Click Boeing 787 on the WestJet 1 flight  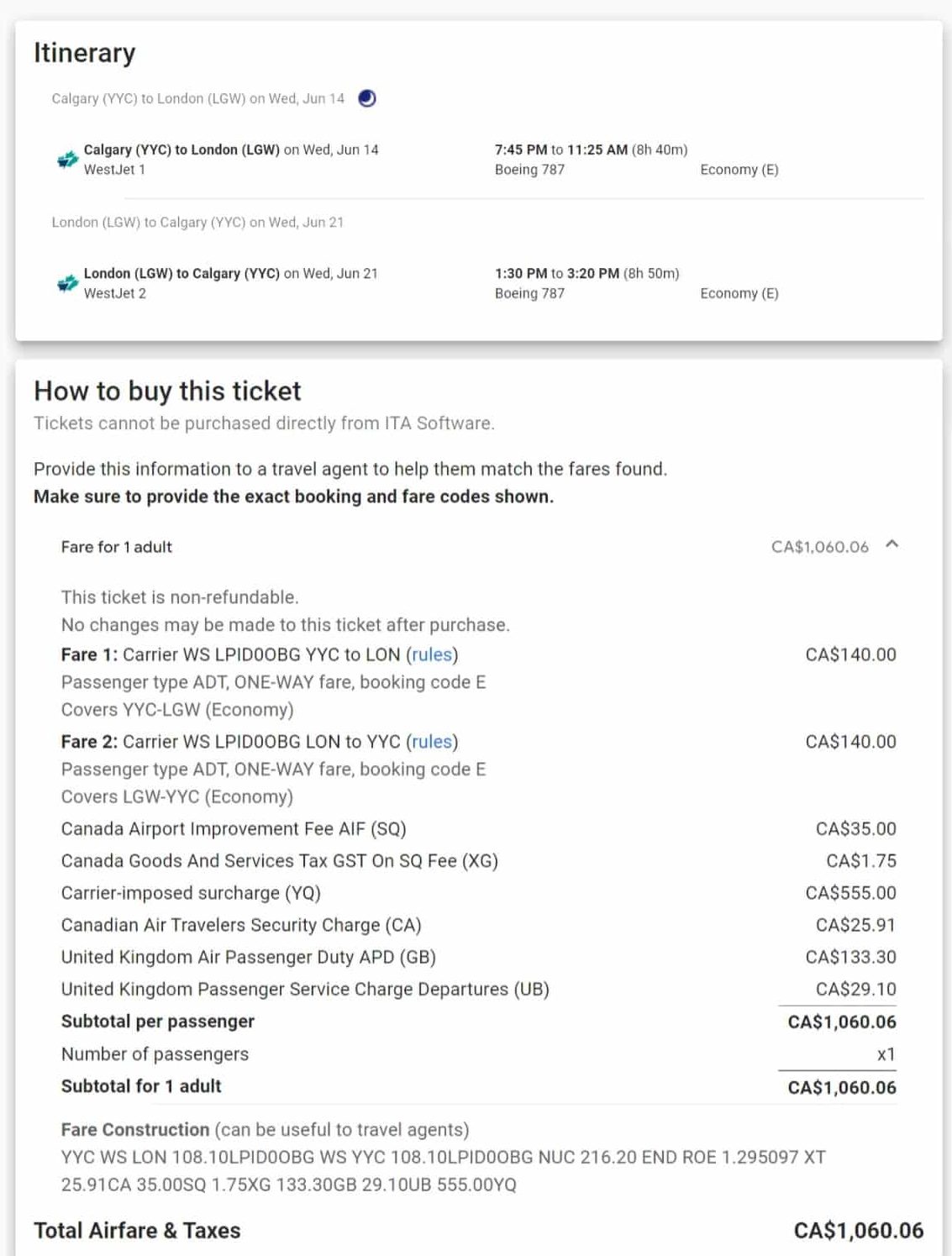coord(529,170)
